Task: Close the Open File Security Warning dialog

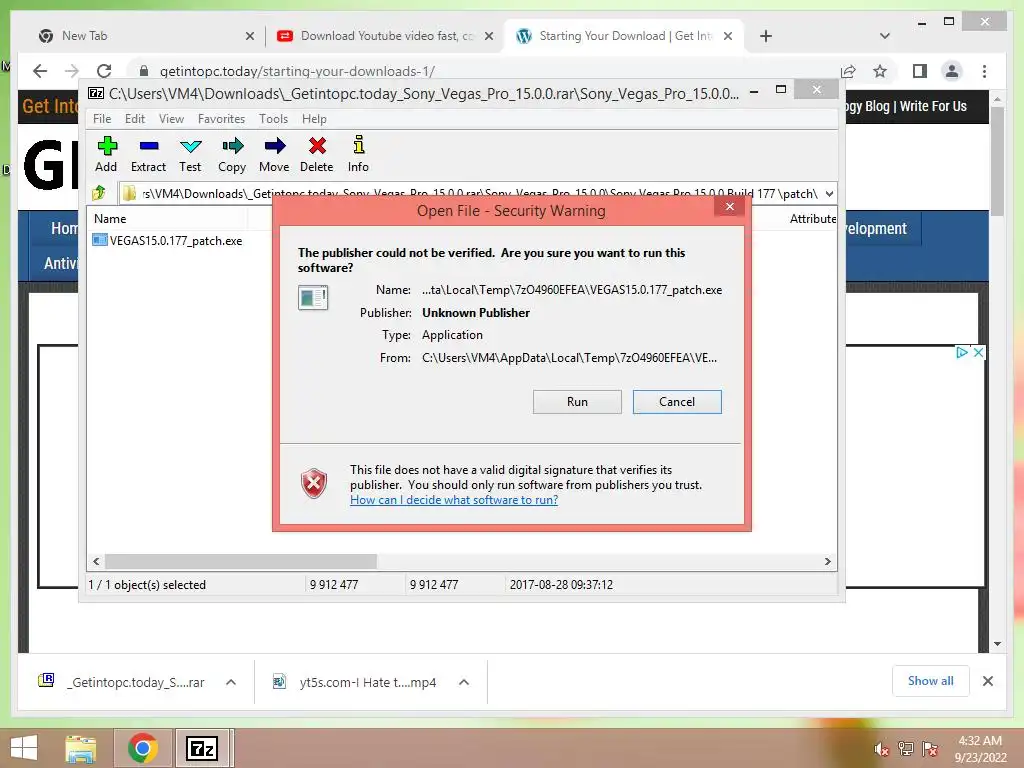Action: (x=729, y=207)
